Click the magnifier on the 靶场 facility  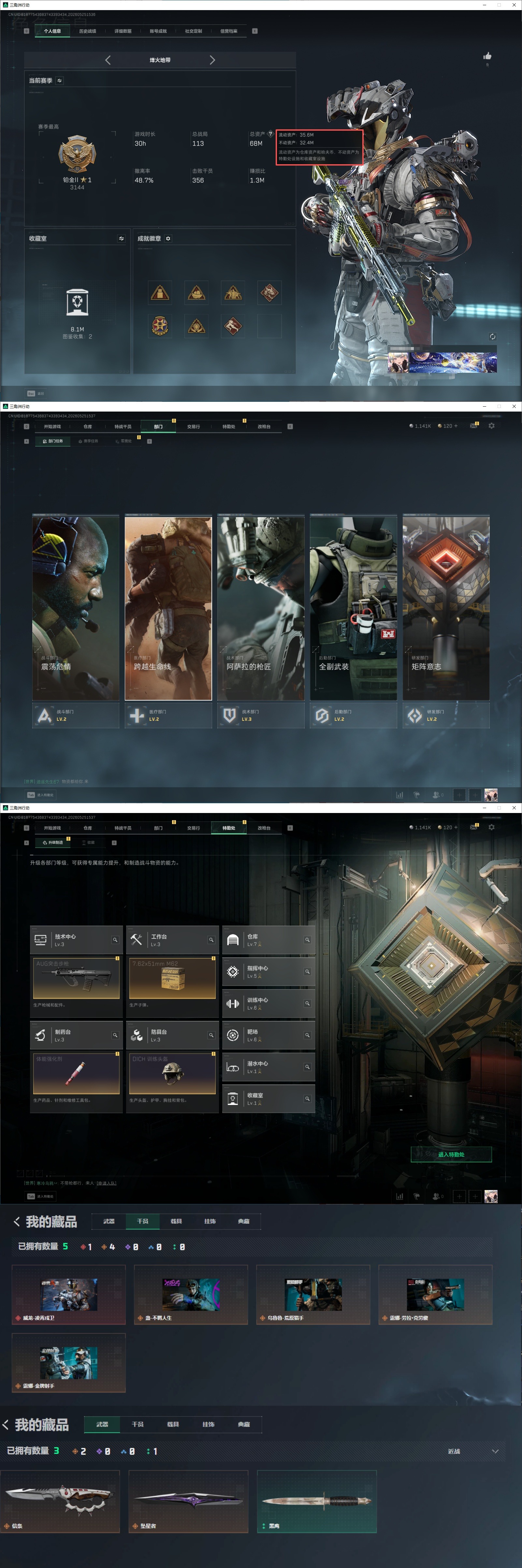[307, 1035]
